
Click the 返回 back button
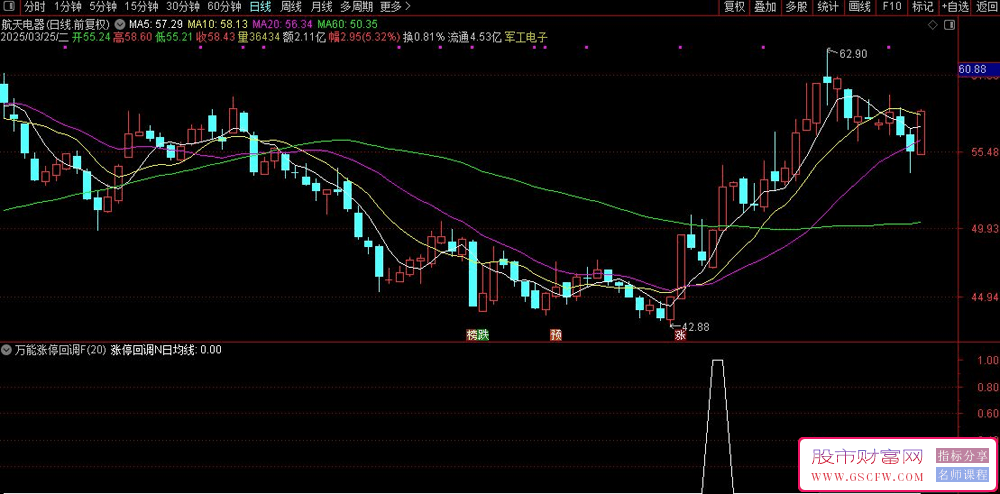986,7
